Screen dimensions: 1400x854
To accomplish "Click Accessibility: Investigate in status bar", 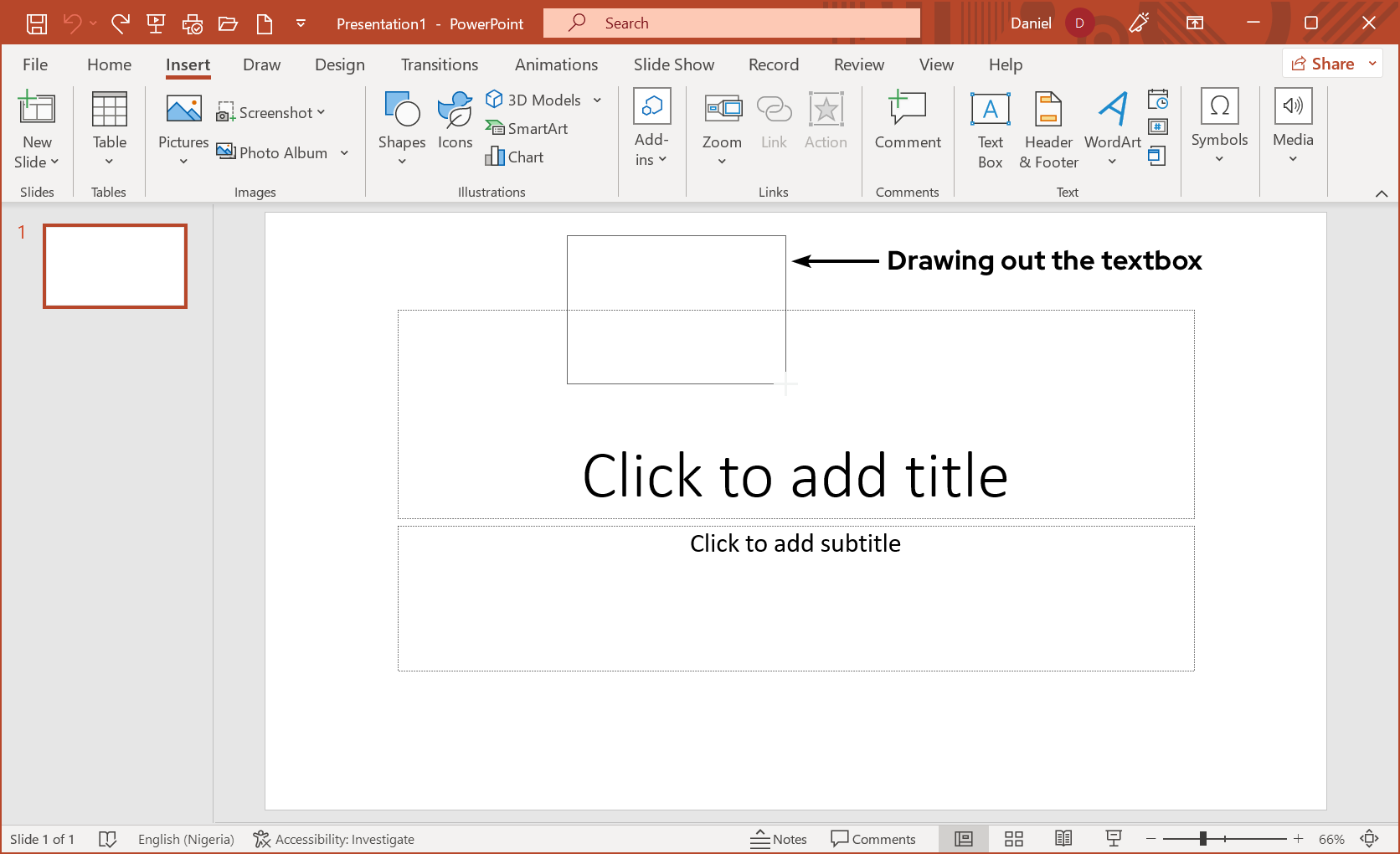I will coord(334,839).
